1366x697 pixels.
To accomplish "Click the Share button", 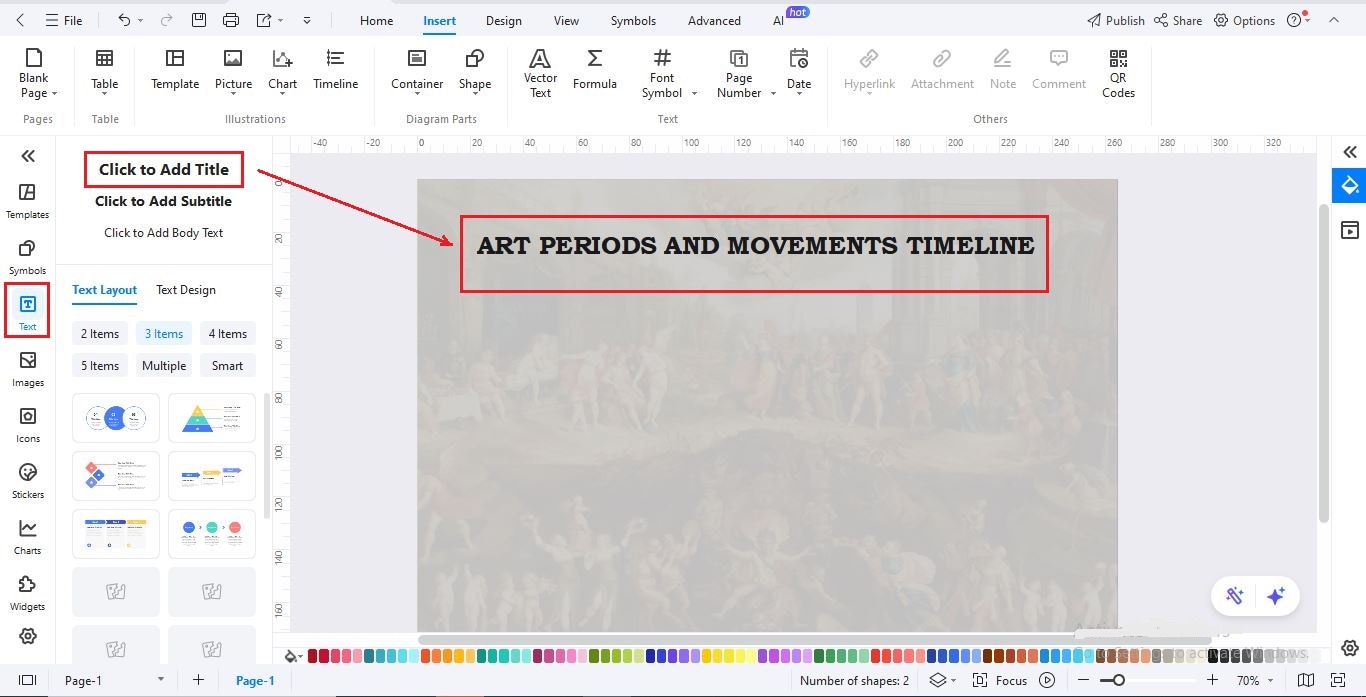I will [1178, 20].
